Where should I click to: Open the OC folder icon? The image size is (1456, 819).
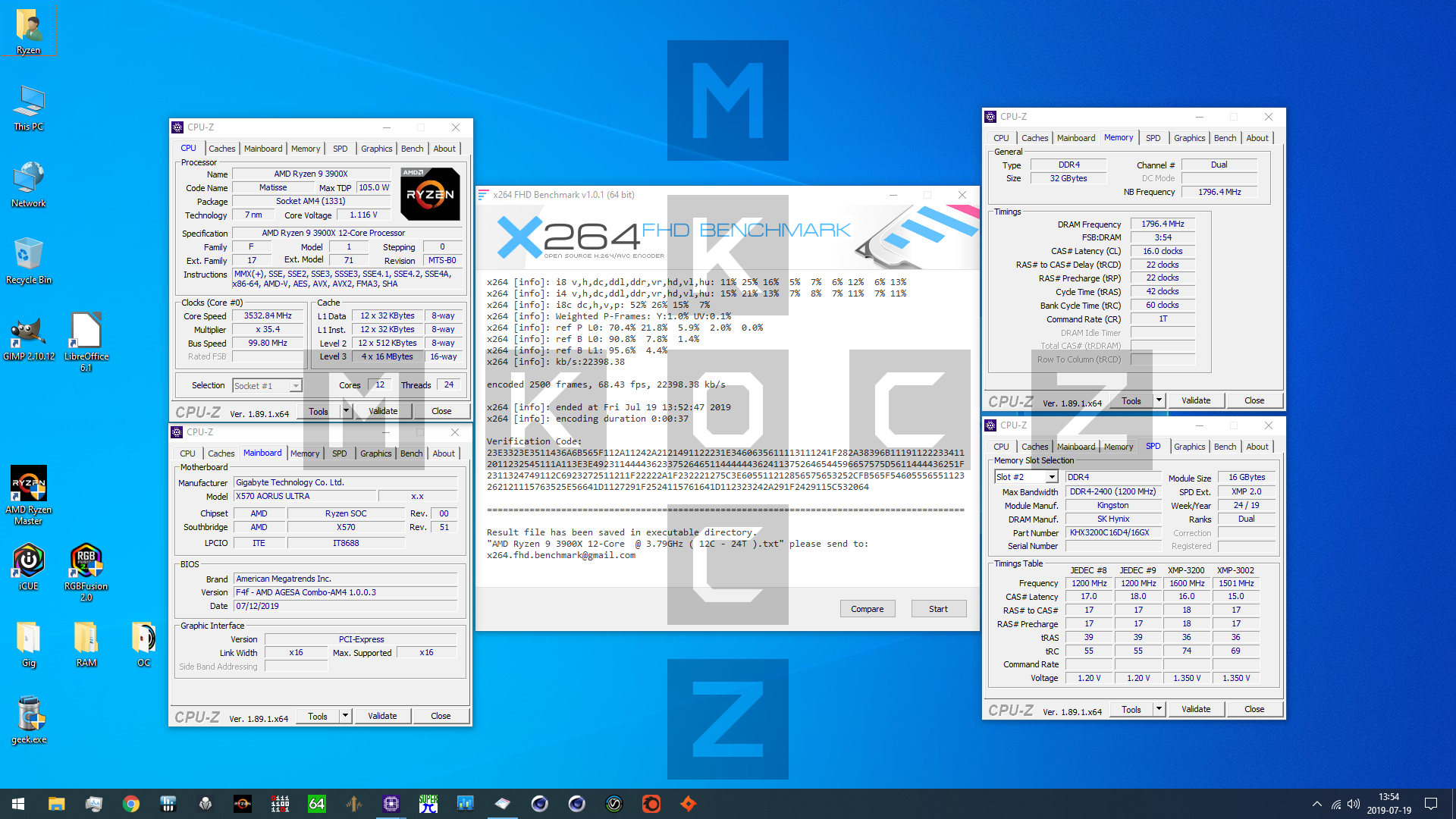point(144,645)
